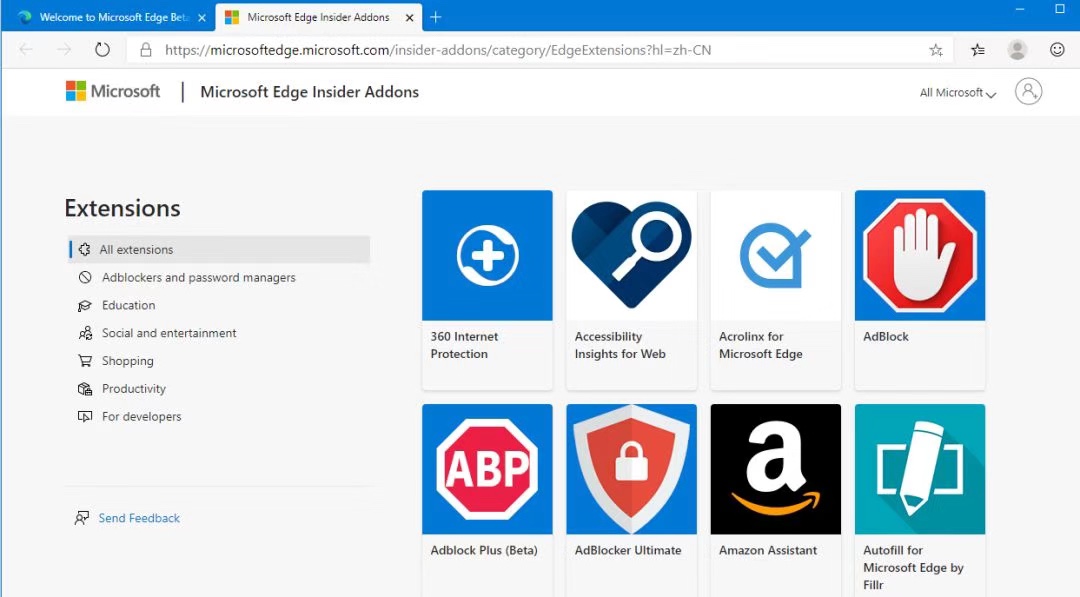Close the Welcome to Microsoft Edge tab
Screen dimensions: 1080x597
(202, 18)
